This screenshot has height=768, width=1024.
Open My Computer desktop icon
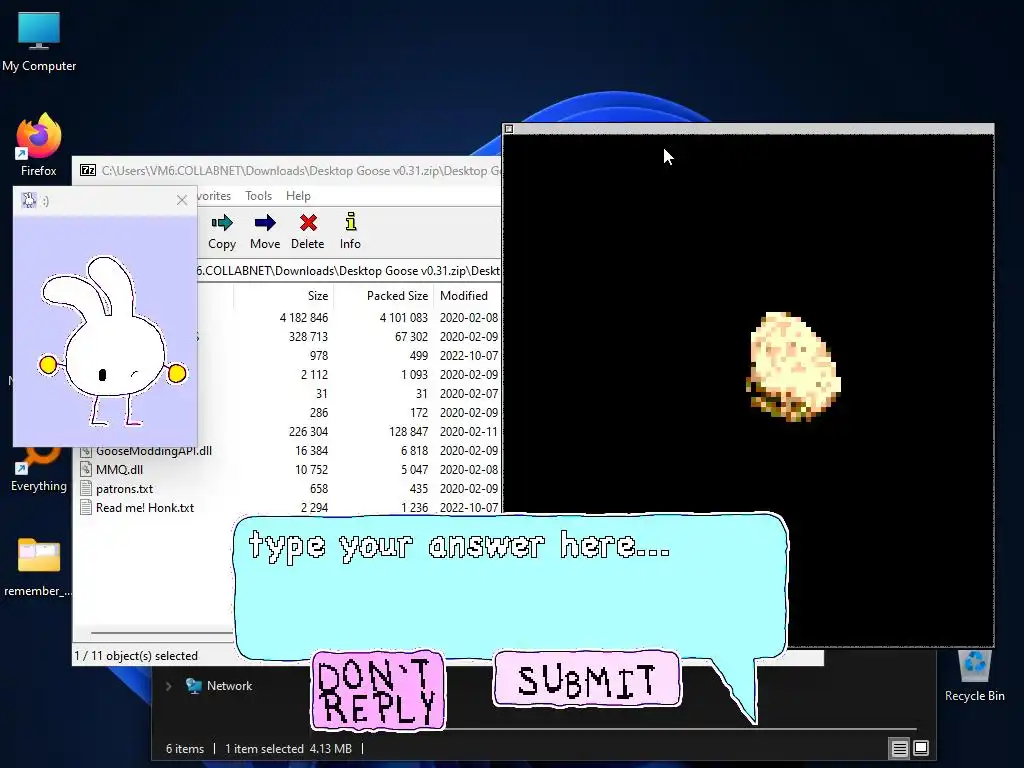39,41
